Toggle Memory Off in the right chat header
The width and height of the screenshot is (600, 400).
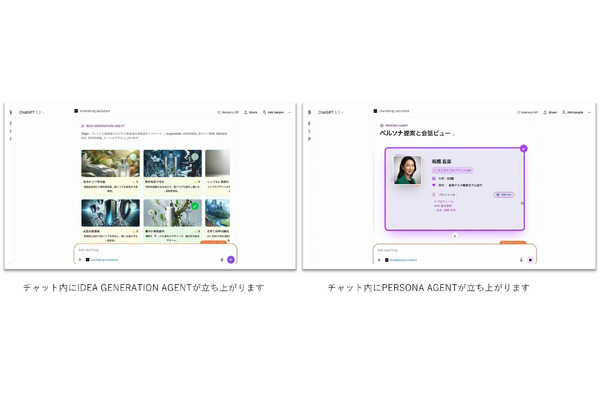(x=527, y=113)
